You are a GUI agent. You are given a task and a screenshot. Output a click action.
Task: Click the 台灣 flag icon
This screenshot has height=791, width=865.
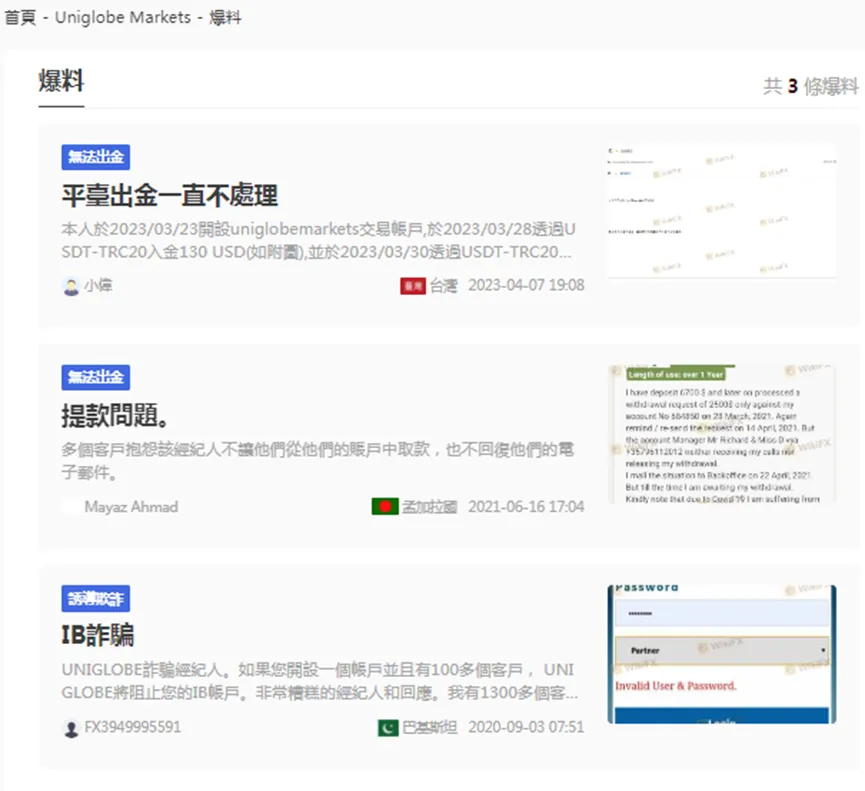tap(413, 286)
